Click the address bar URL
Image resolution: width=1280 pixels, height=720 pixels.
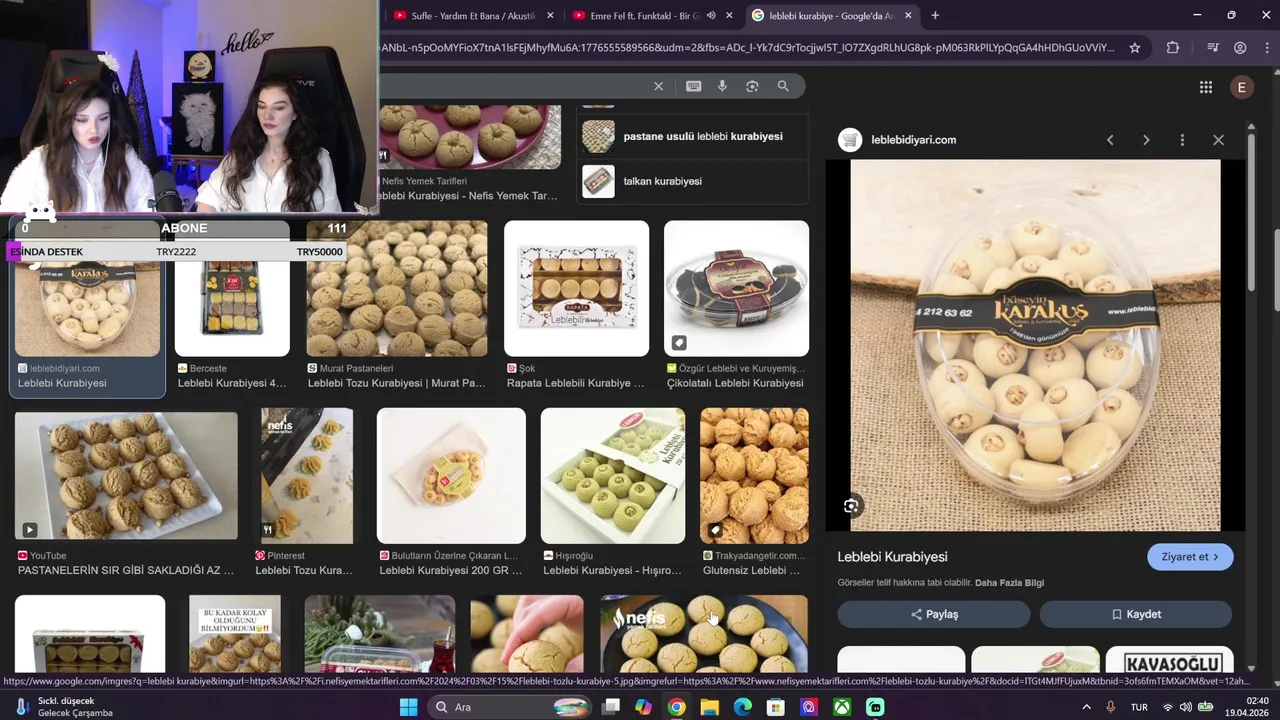click(x=745, y=47)
